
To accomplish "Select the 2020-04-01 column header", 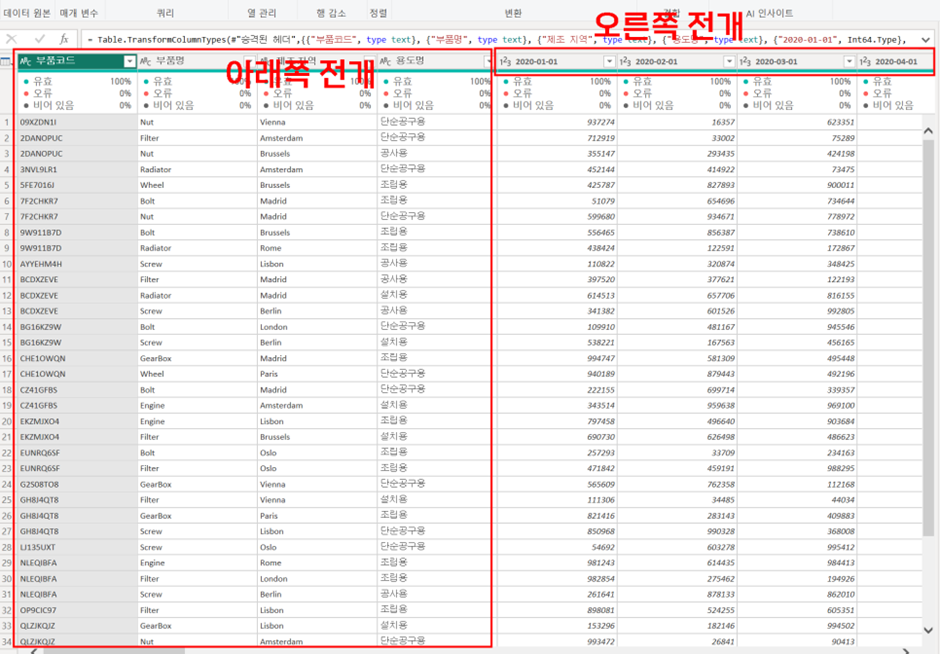I will tap(896, 61).
